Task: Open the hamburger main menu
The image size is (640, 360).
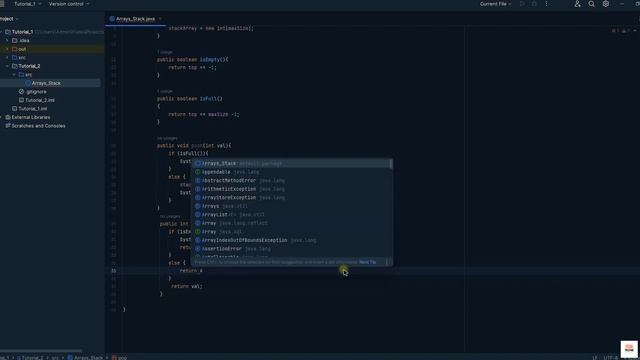Action: (x=2, y=4)
